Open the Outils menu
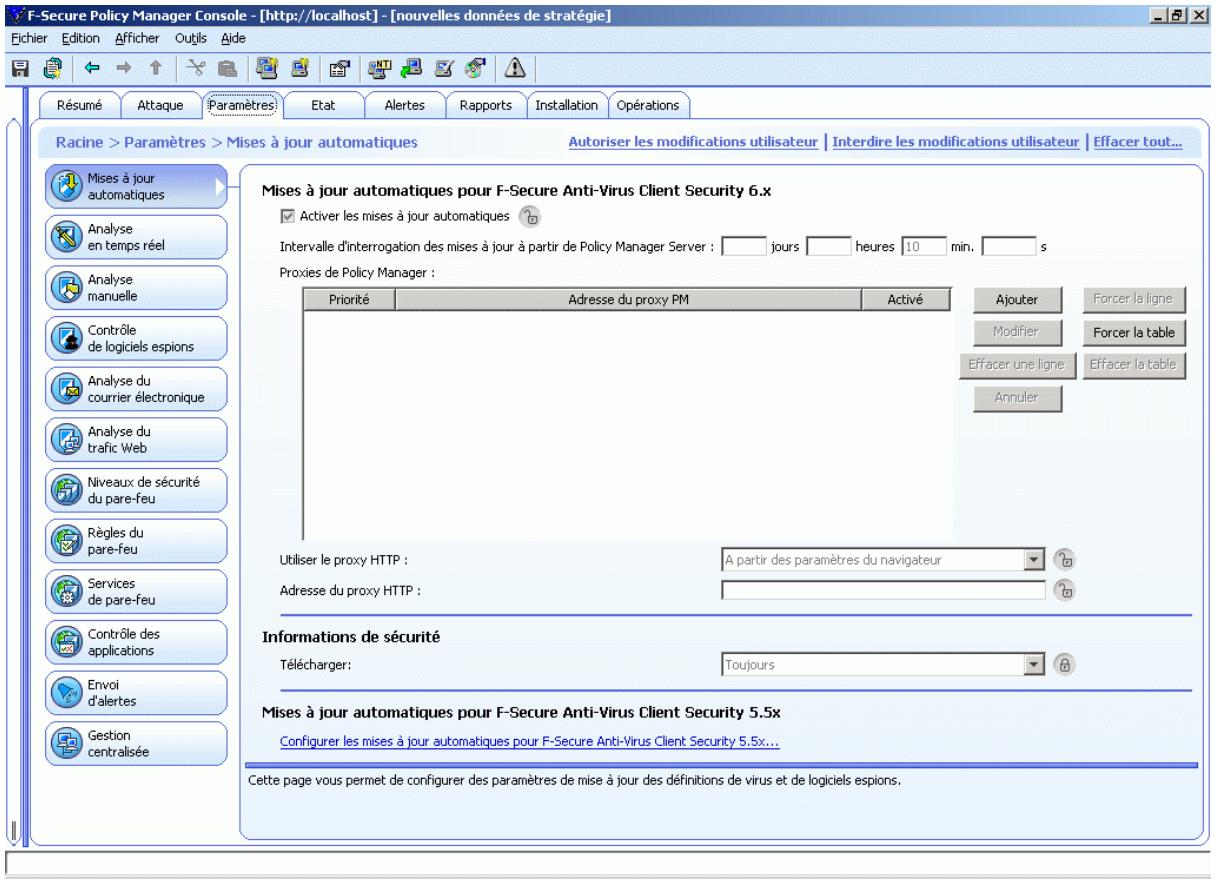The image size is (1217, 881). click(x=190, y=38)
